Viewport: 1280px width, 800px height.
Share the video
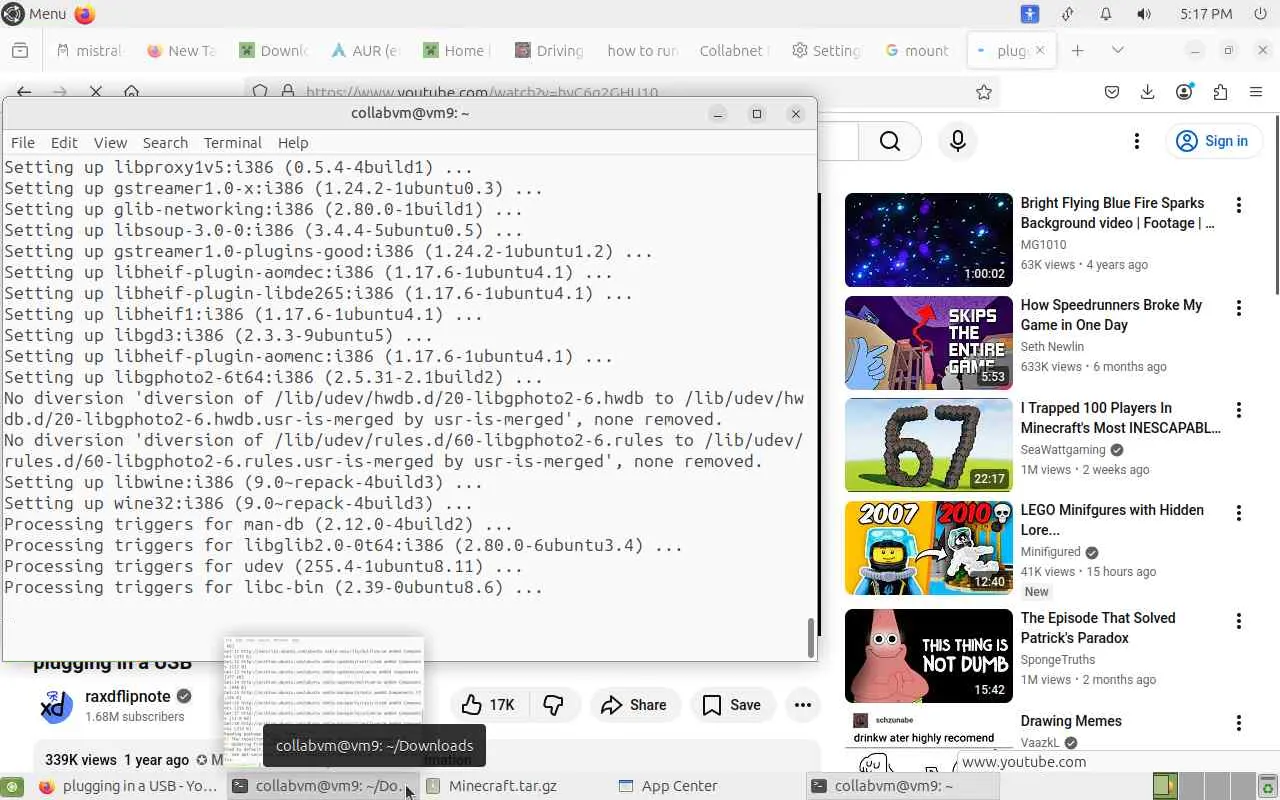coord(634,705)
